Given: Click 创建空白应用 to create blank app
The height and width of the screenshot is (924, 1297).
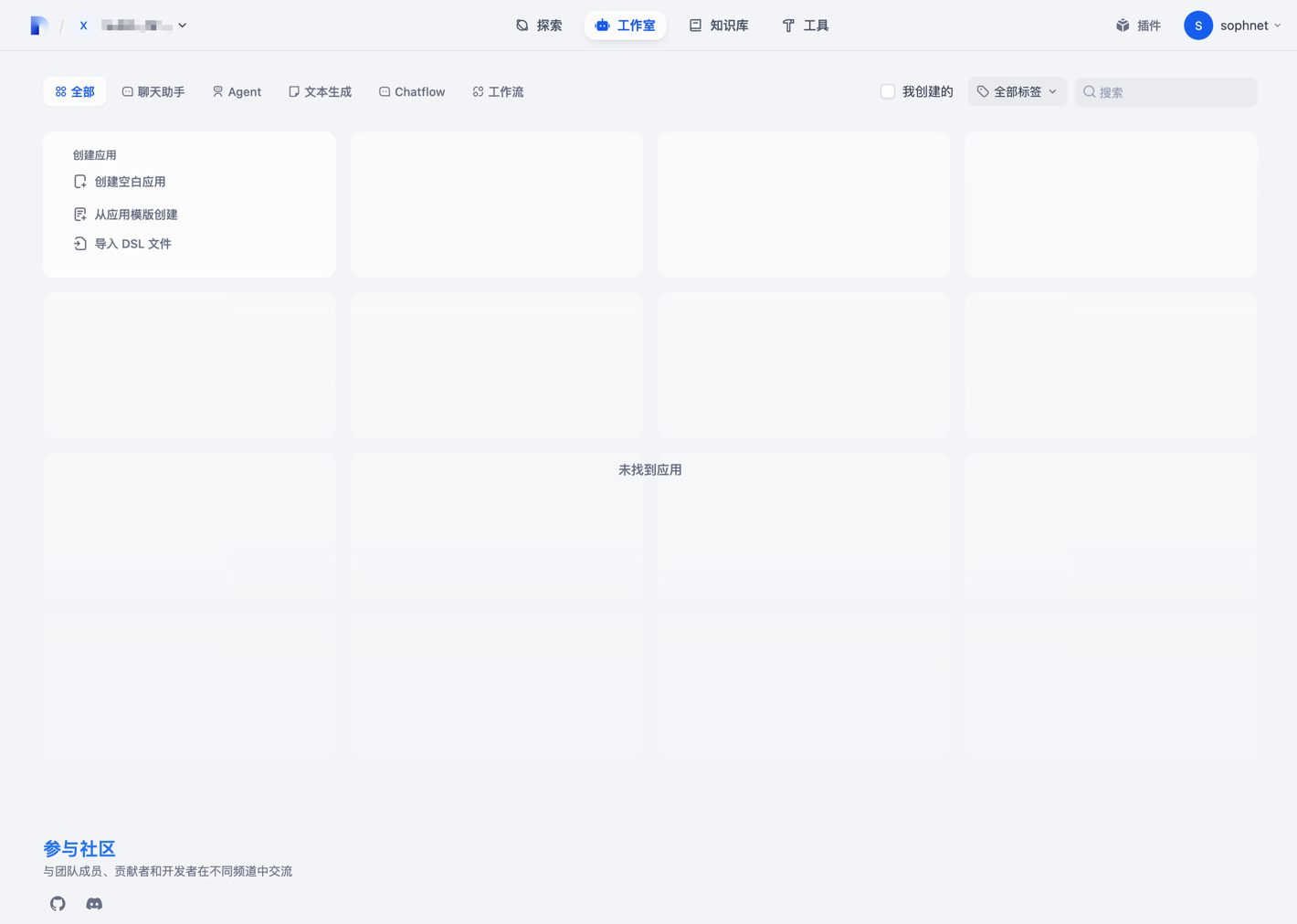Looking at the screenshot, I should pos(120,182).
